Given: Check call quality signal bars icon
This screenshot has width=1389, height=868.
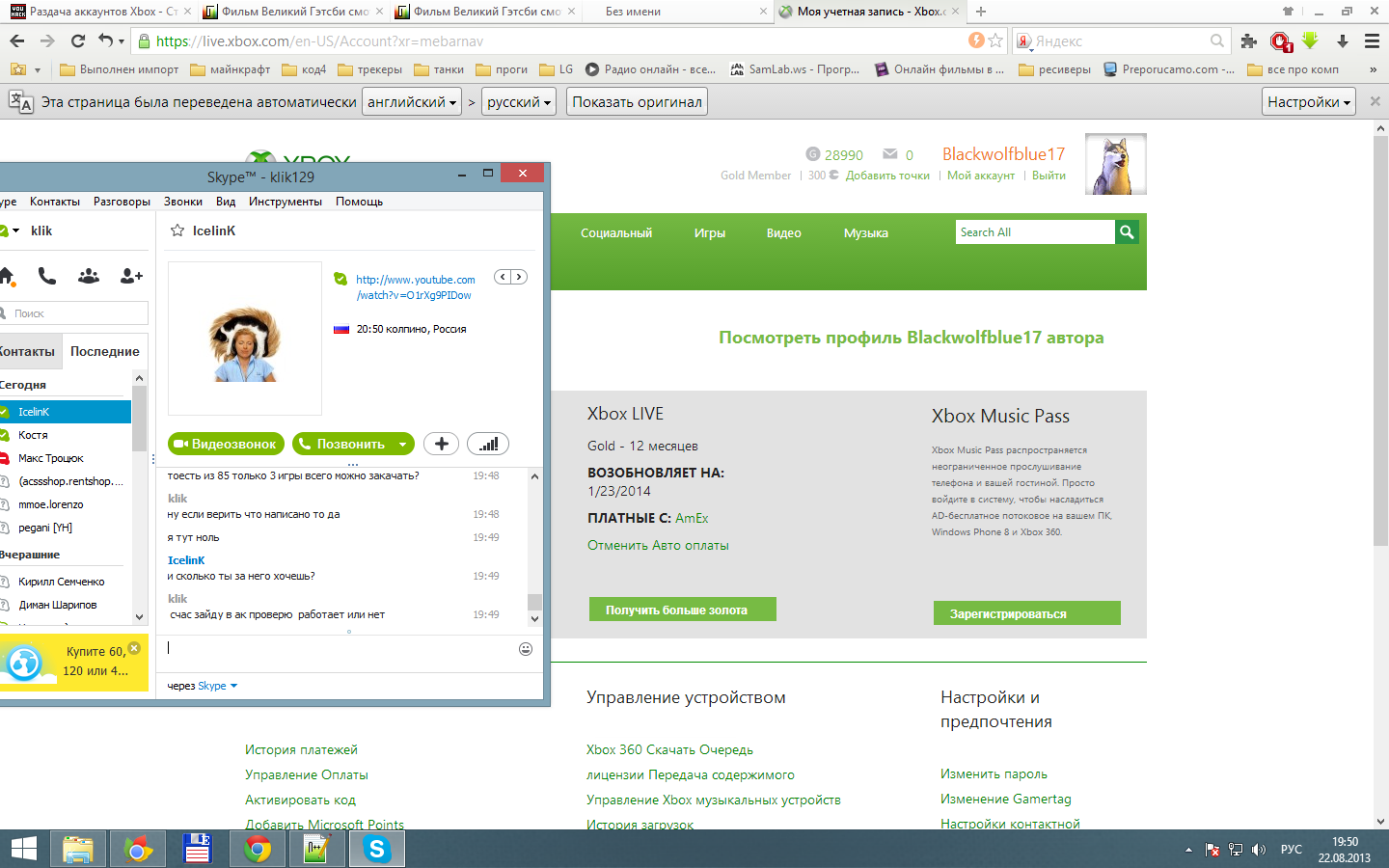Looking at the screenshot, I should tap(488, 444).
